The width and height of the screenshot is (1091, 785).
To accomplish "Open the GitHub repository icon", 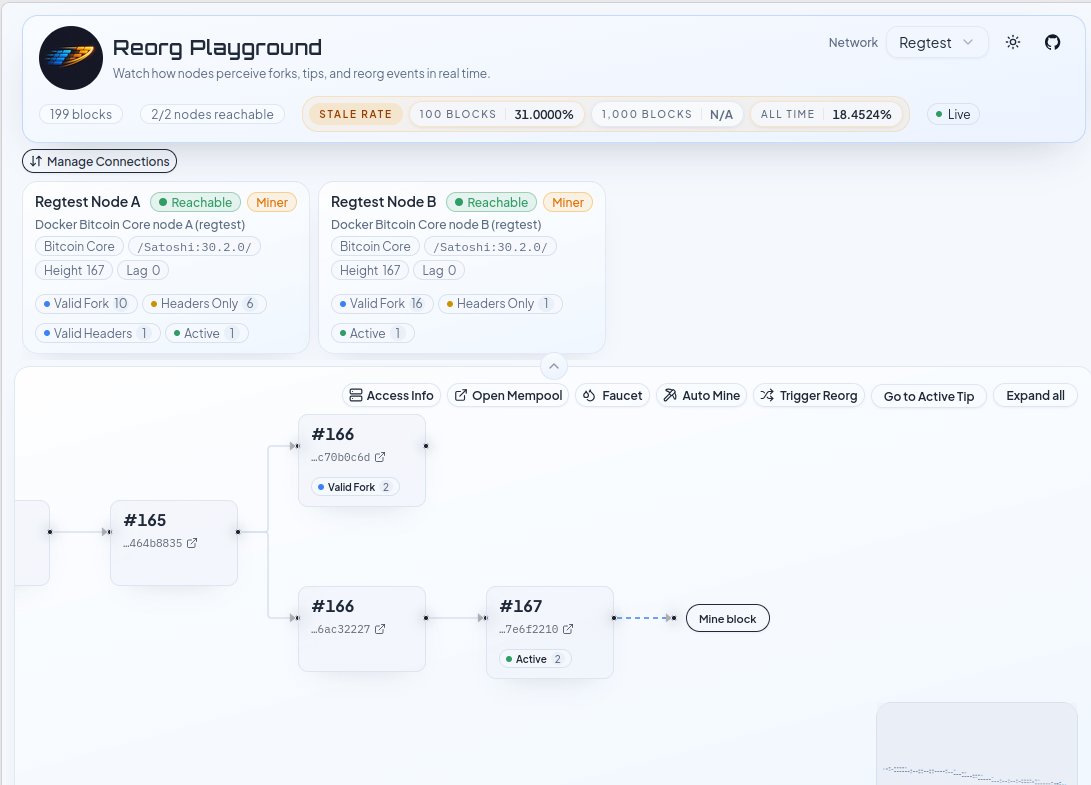I will (x=1053, y=42).
